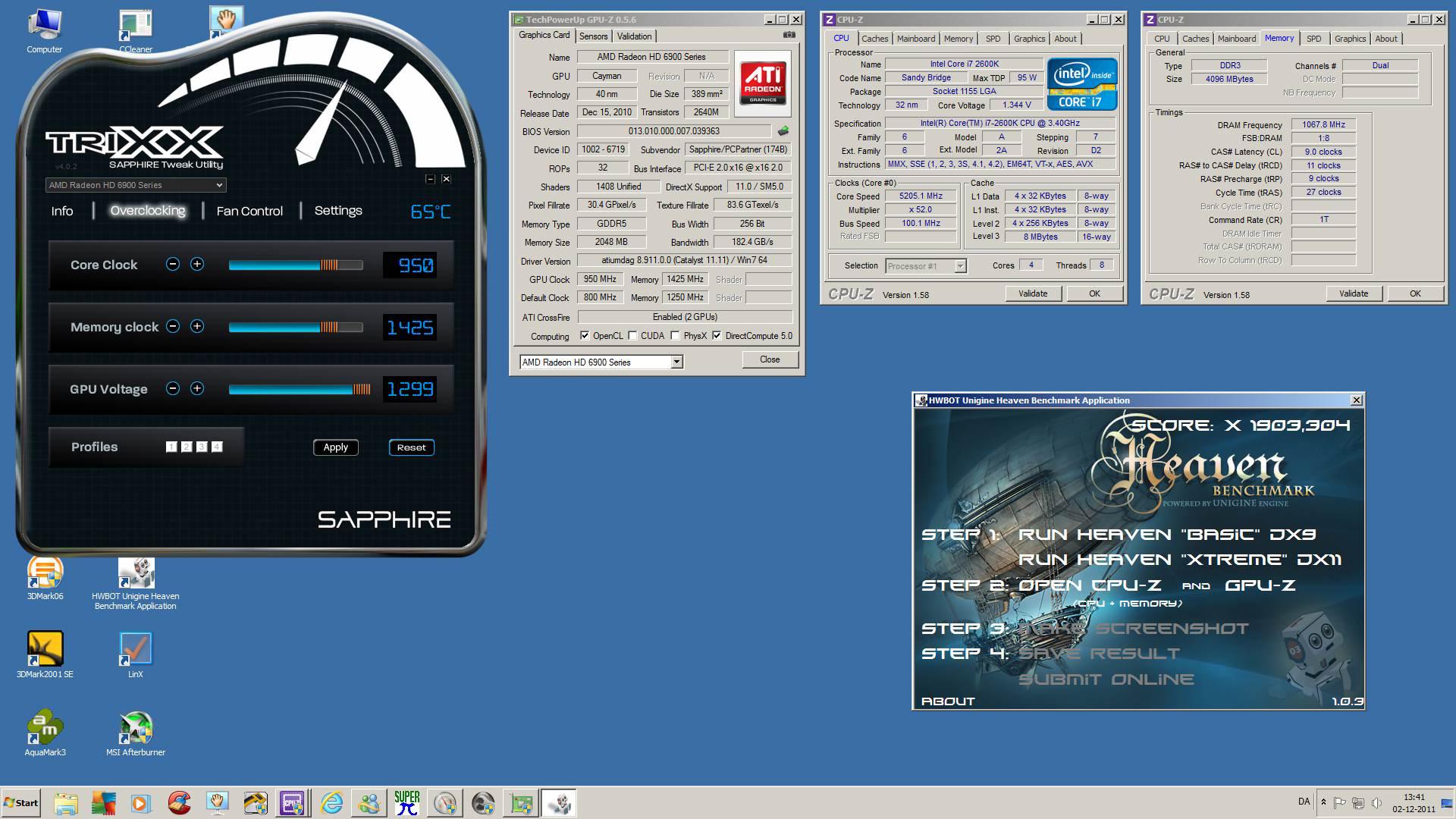Image resolution: width=1456 pixels, height=819 pixels.
Task: Open the LinX desktop shortcut
Action: (136, 654)
